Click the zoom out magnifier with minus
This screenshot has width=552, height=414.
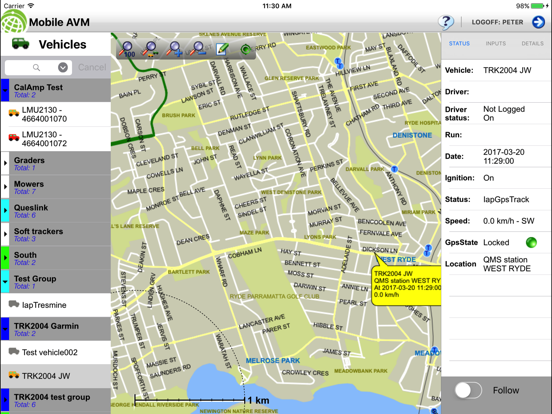coord(198,49)
